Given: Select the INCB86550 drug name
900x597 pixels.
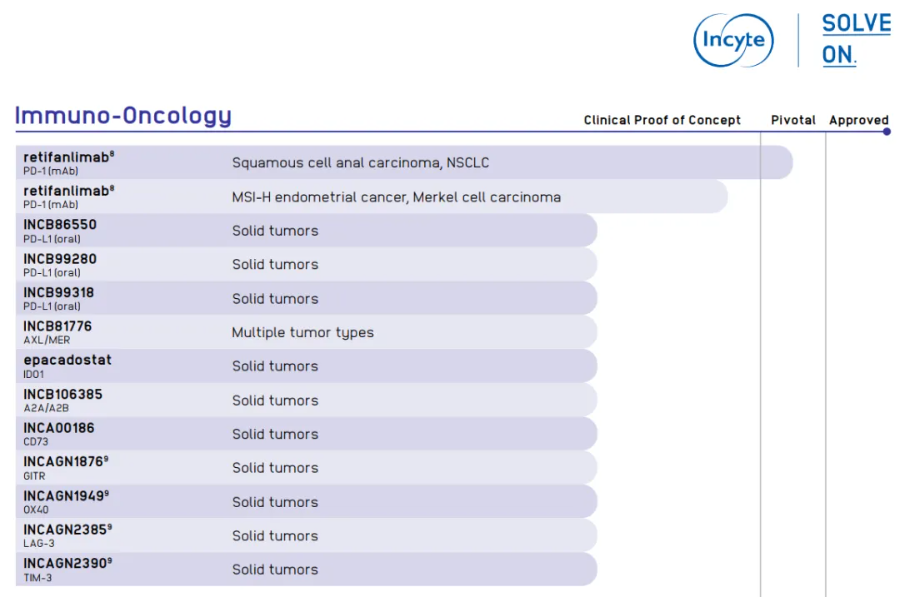Looking at the screenshot, I should 60,224.
